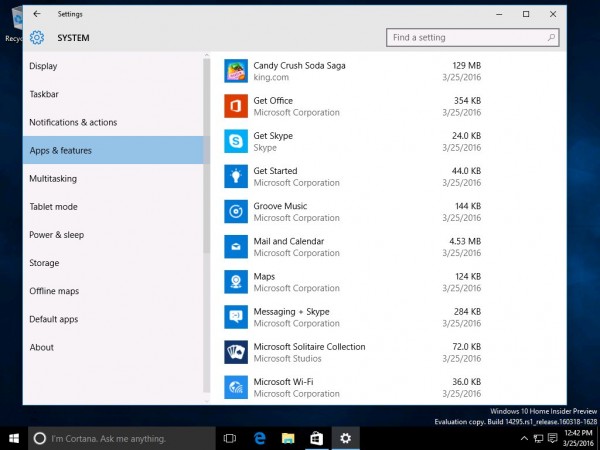The height and width of the screenshot is (450, 600).
Task: Select the Get Started app name
Action: pos(275,171)
